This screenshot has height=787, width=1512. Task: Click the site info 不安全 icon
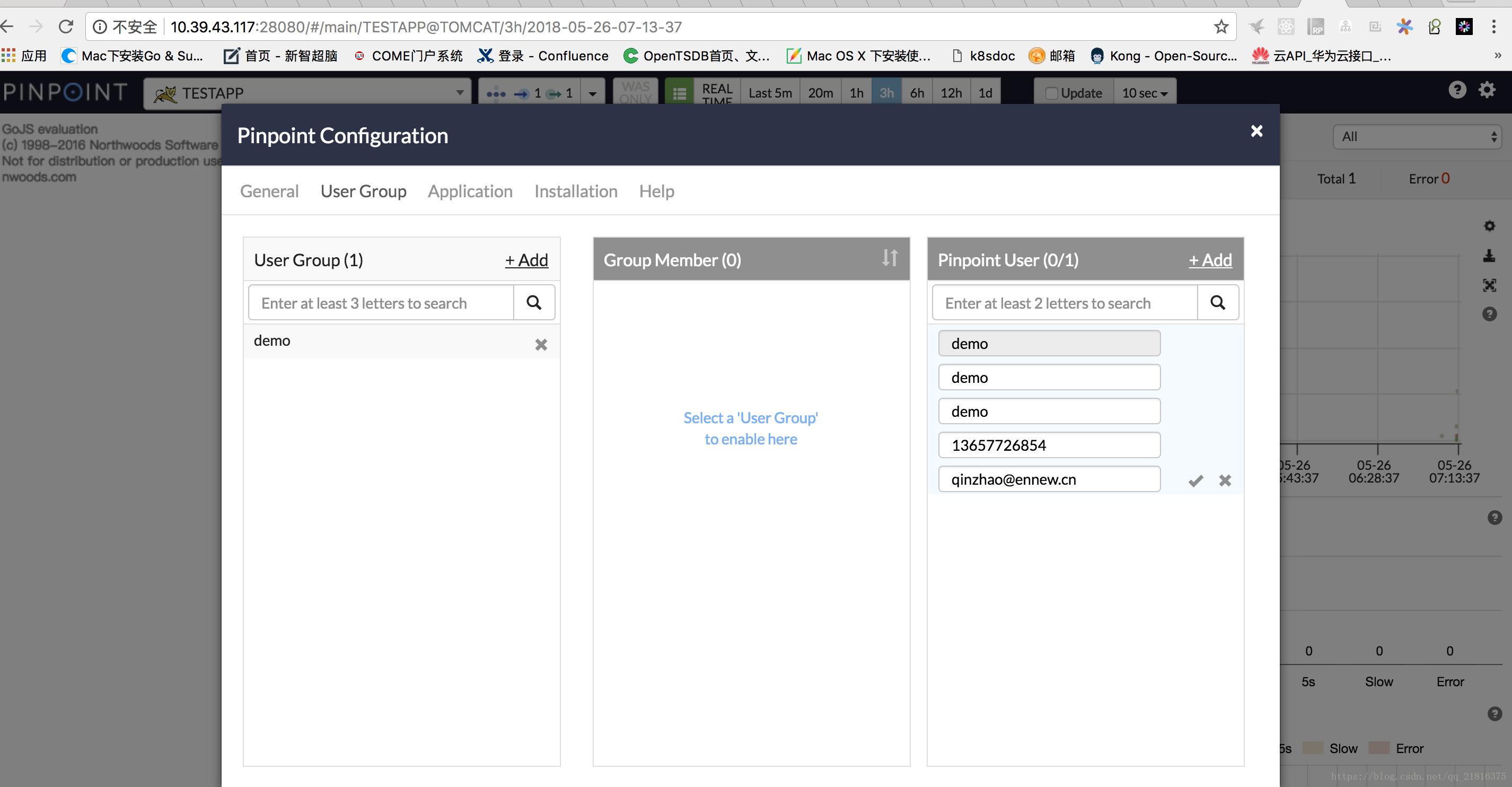(x=100, y=27)
